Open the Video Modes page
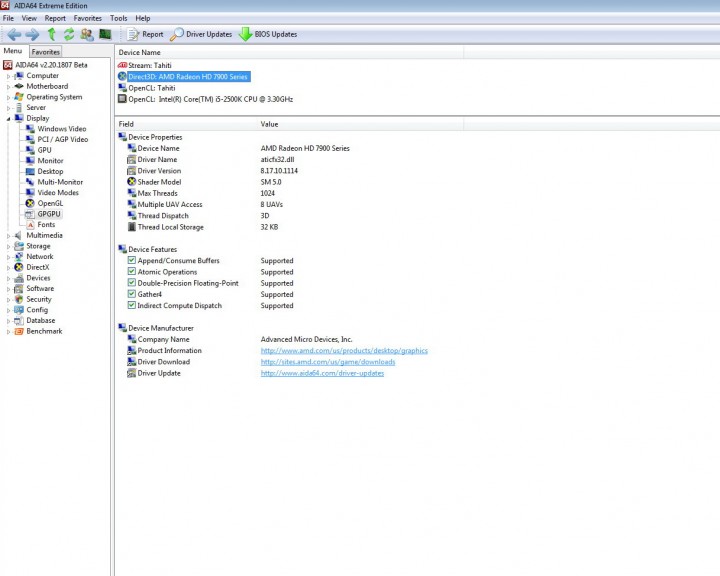Screen dimensions: 720x576 point(58,192)
